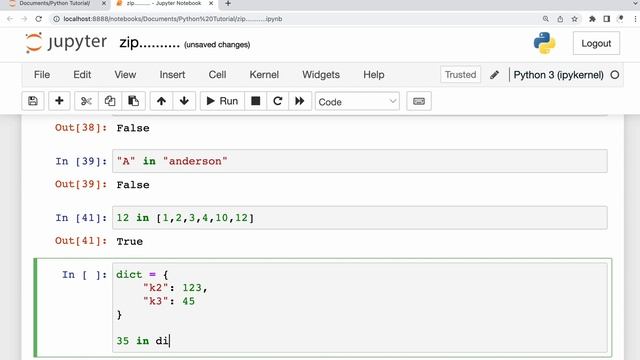The height and width of the screenshot is (360, 640).
Task: Click the active cell with dict code
Action: point(360,308)
